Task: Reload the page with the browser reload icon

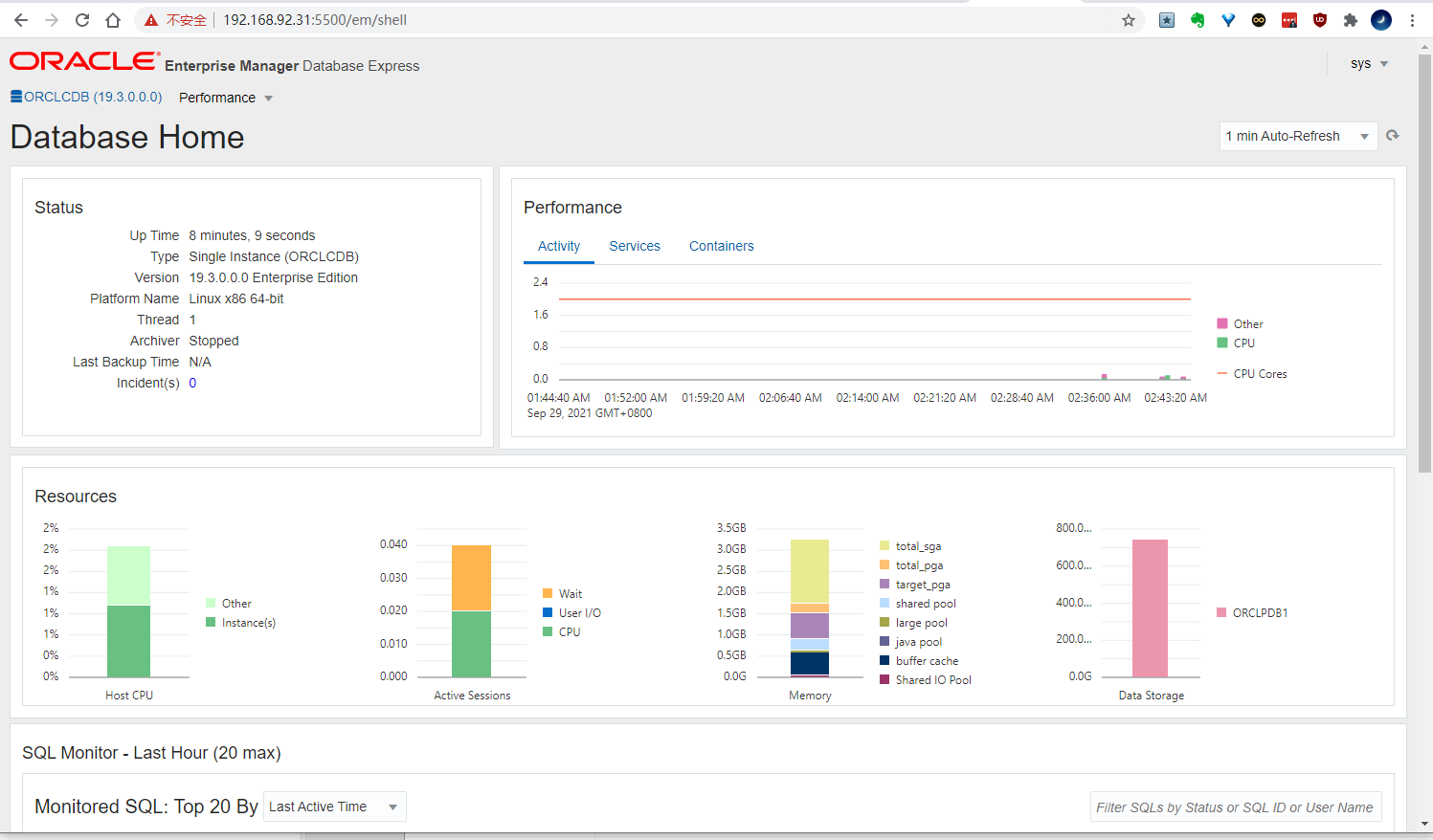Action: 82,20
